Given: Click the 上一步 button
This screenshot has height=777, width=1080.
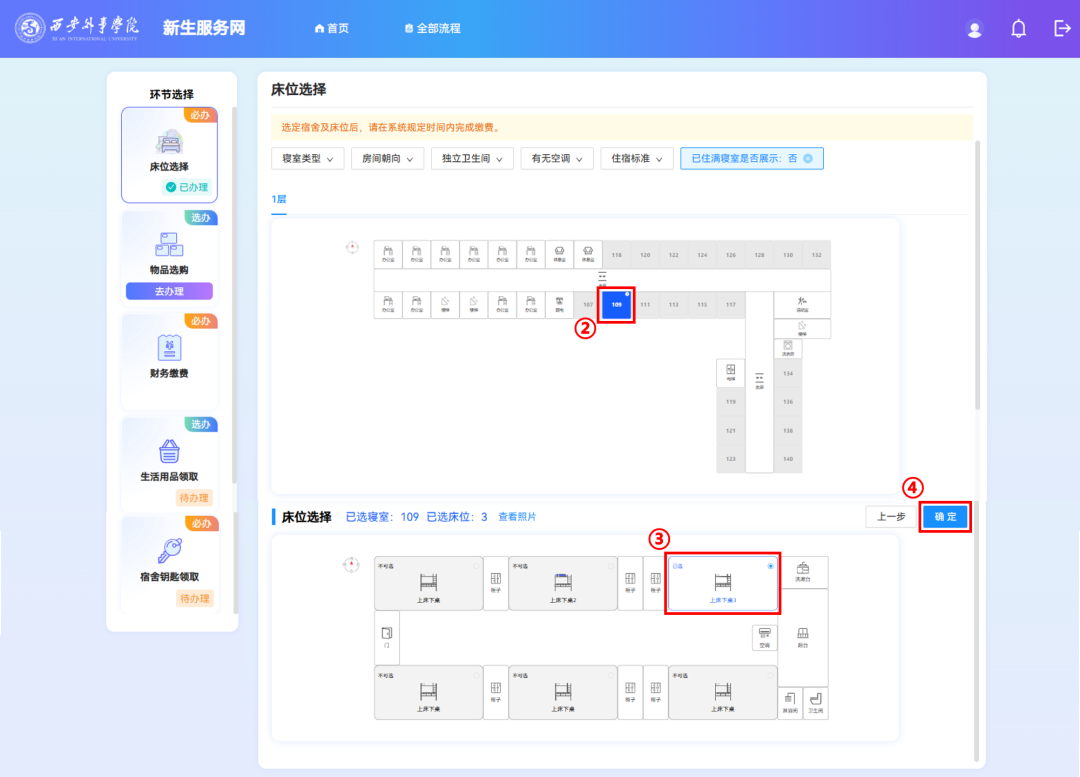Looking at the screenshot, I should [x=891, y=517].
